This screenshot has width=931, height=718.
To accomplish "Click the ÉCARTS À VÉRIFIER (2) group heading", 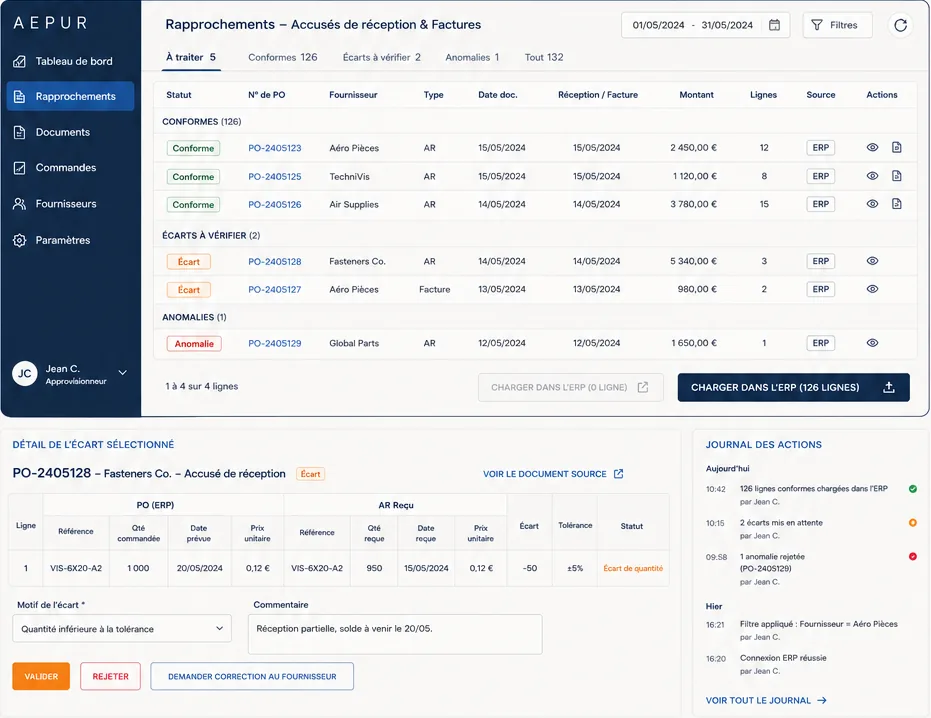I will [211, 235].
